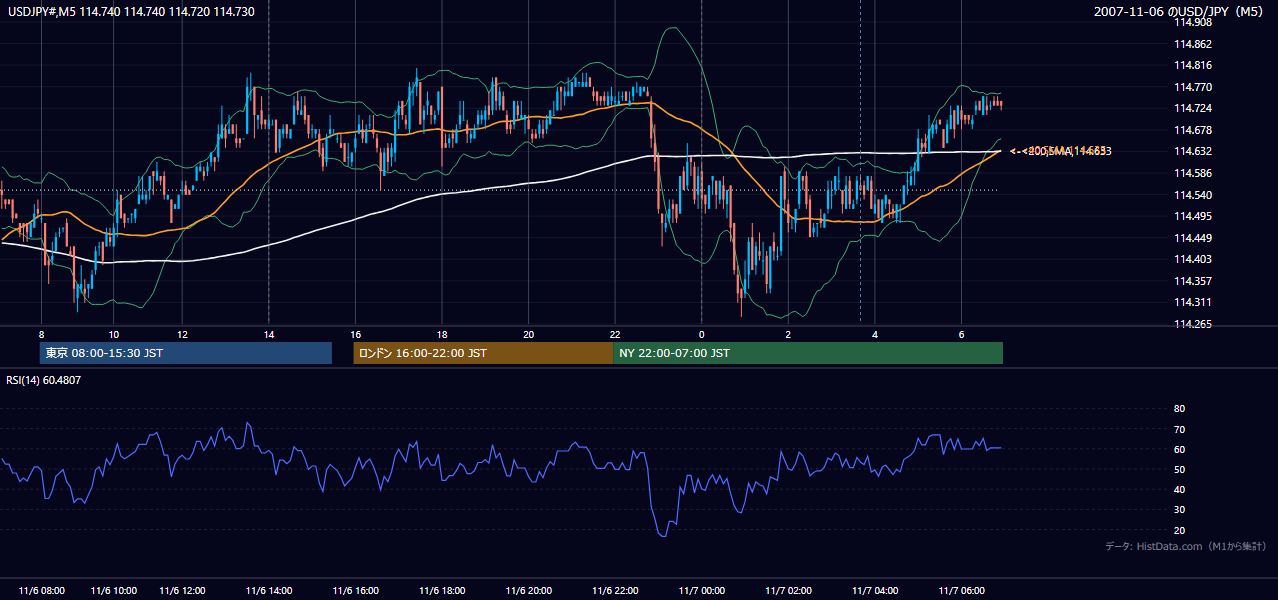Click price axis label 114.678
The width and height of the screenshot is (1278, 600).
point(1193,130)
